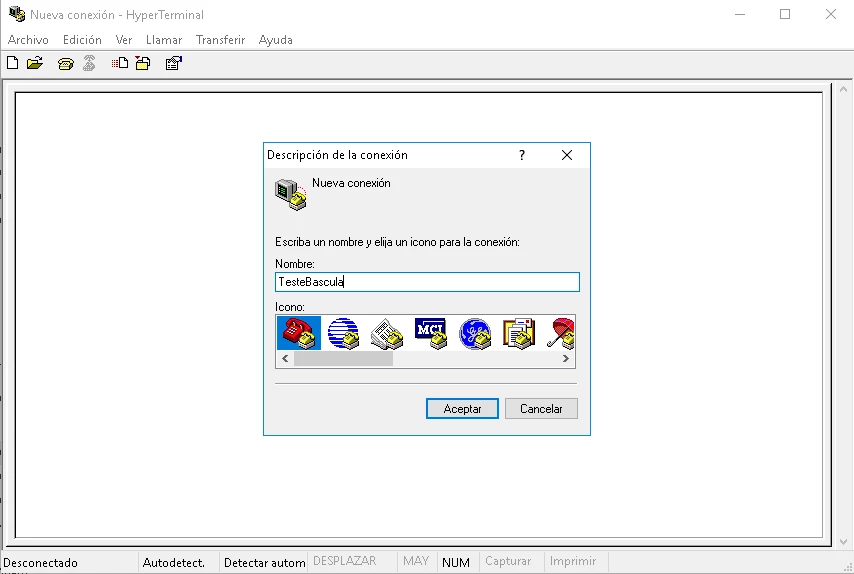Open the Ver menu
This screenshot has height=574, width=854.
coord(124,40)
